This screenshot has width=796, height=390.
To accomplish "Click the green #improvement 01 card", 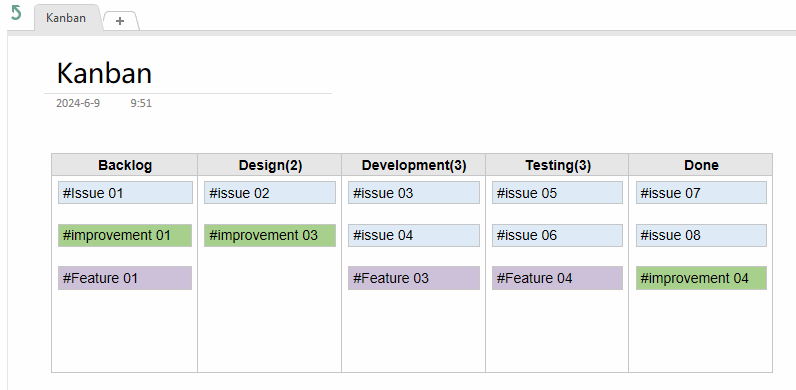I will (x=125, y=236).
